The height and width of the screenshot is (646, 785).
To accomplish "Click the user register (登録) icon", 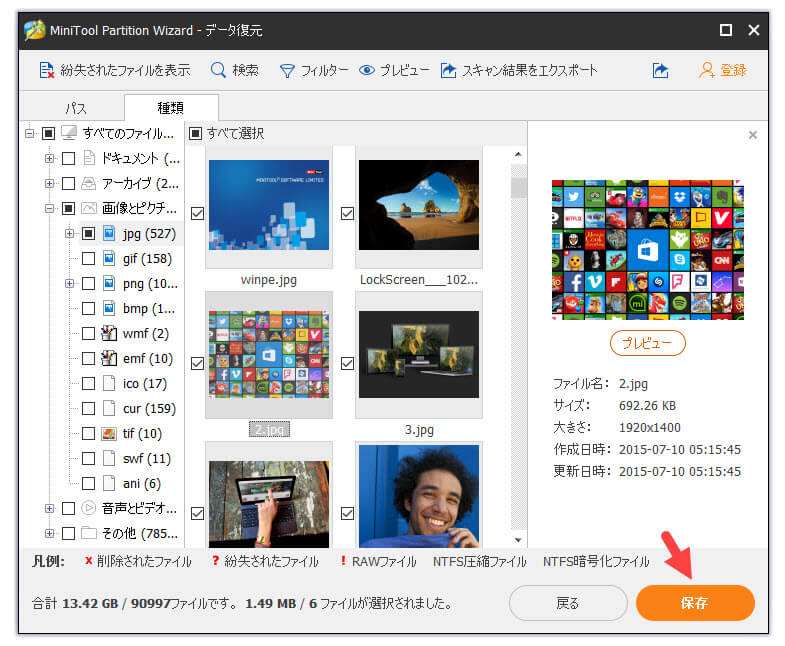I will [x=706, y=70].
